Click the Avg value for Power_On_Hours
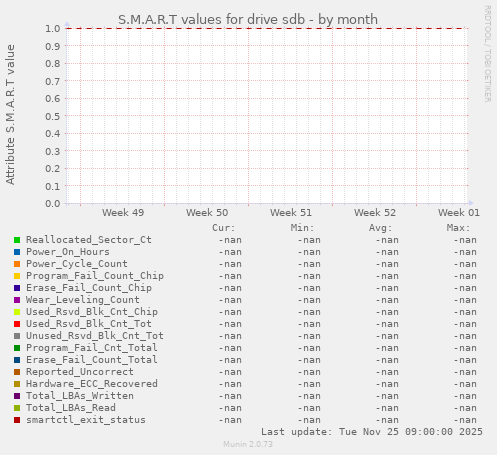 click(x=387, y=252)
